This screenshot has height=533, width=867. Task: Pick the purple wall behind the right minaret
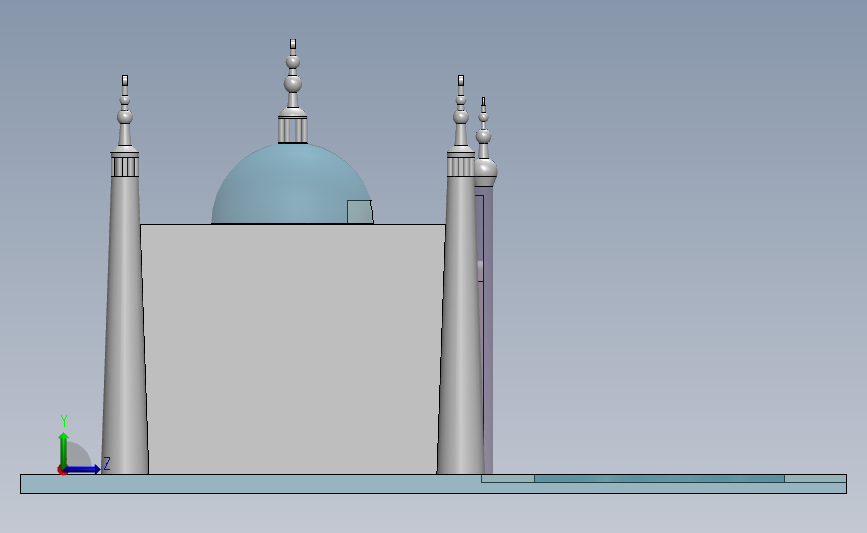[488, 332]
